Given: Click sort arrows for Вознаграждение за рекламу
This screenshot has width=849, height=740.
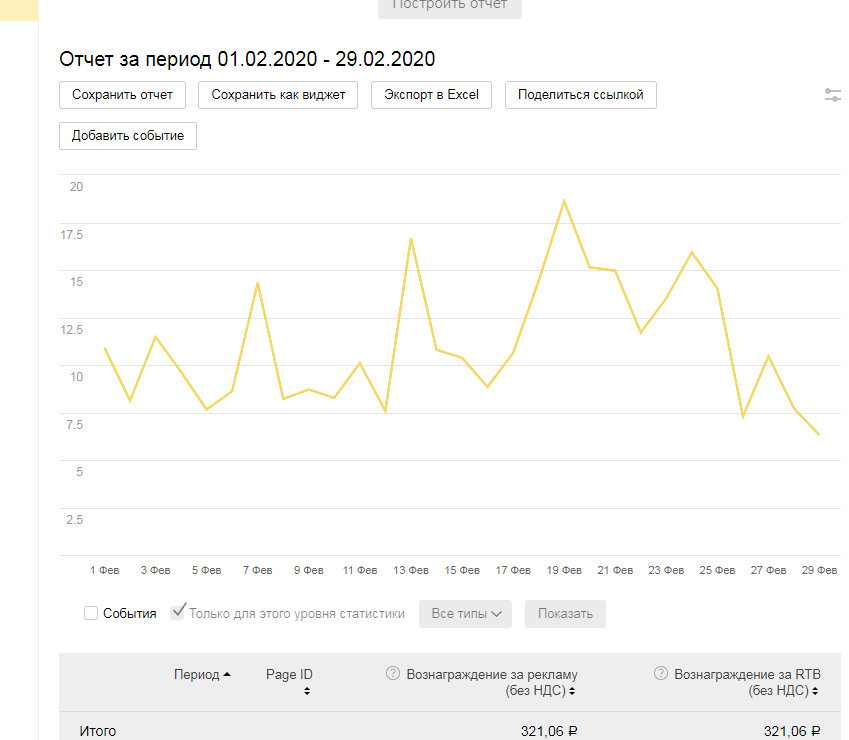Looking at the screenshot, I should coord(571,691).
